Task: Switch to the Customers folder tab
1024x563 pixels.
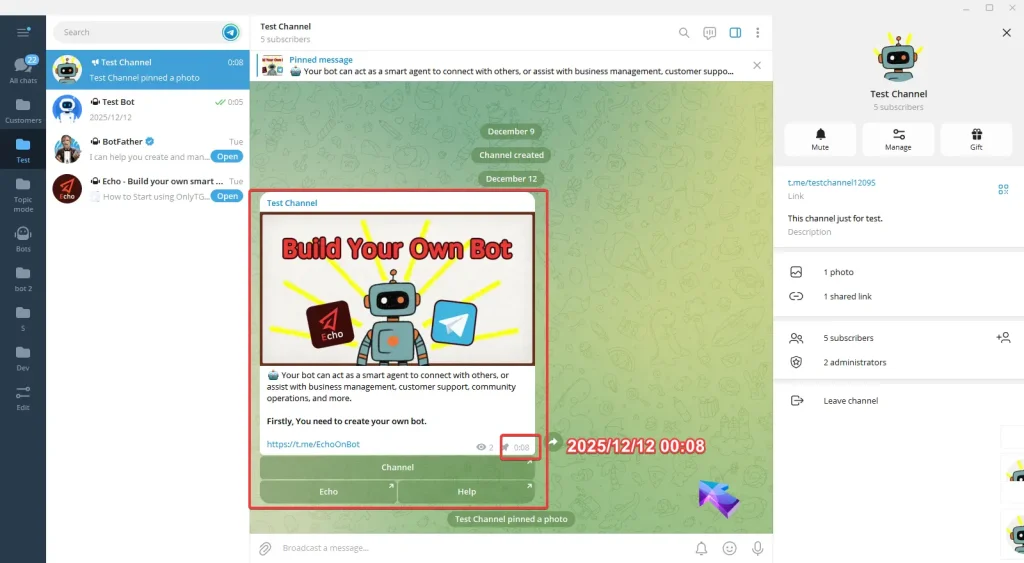Action: [x=23, y=110]
